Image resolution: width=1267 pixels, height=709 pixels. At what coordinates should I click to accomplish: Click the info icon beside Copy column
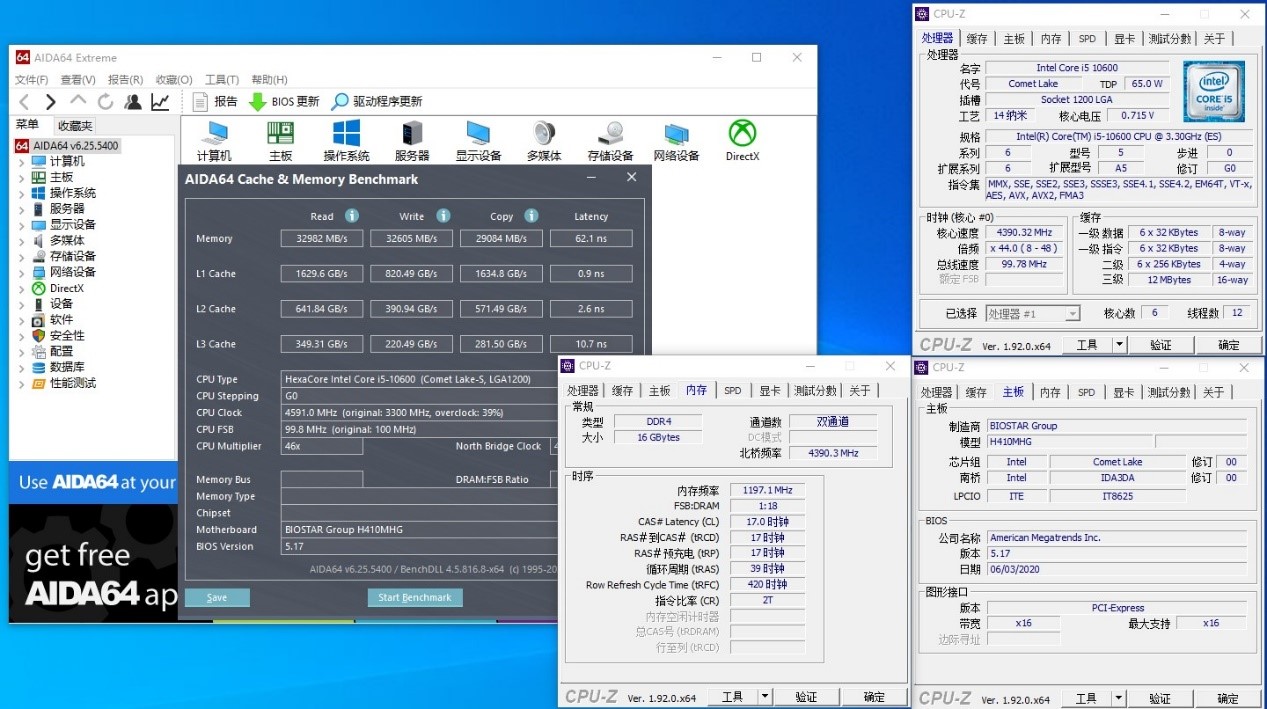[x=531, y=216]
